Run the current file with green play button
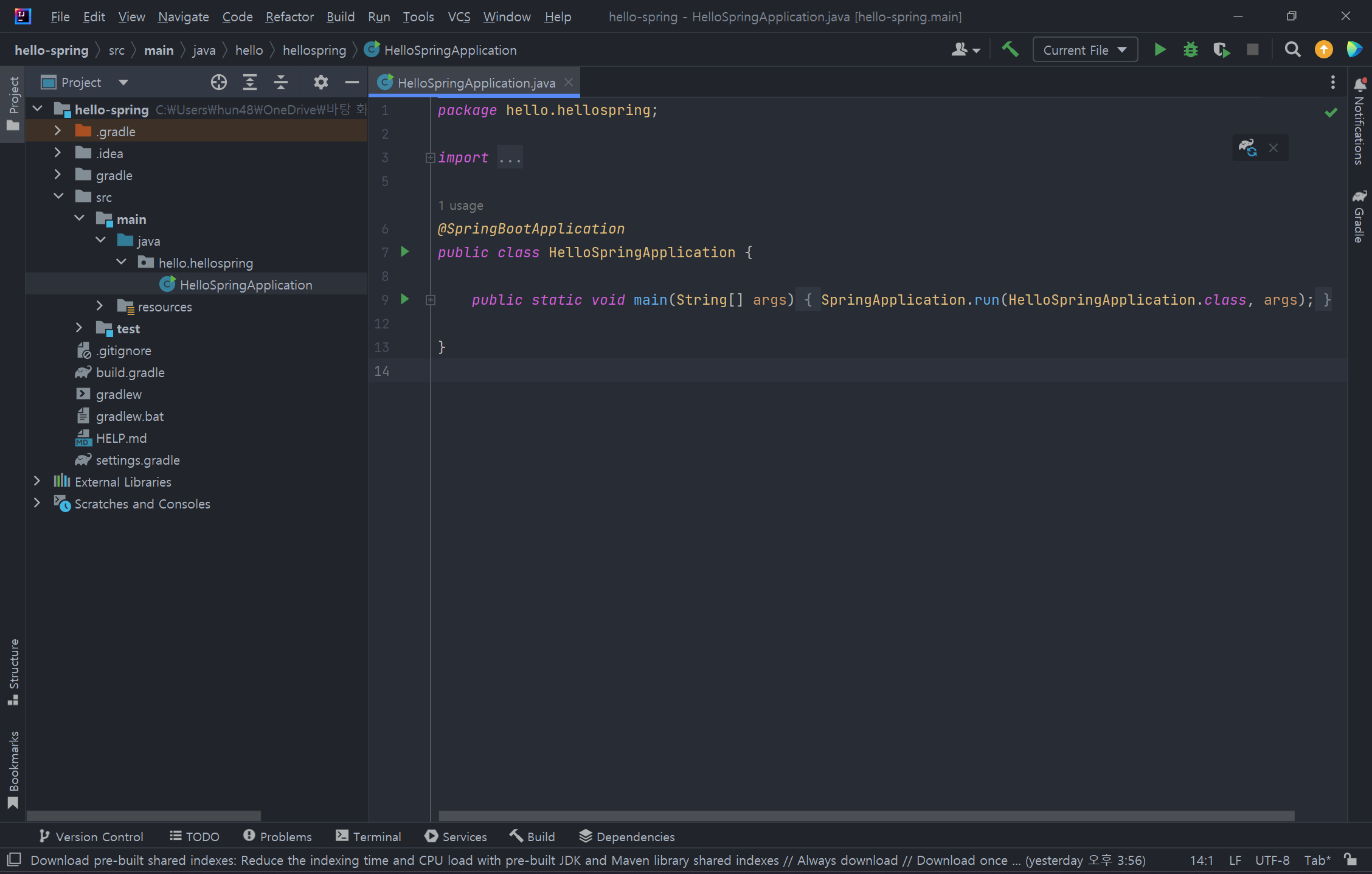1372x874 pixels. pos(1160,50)
